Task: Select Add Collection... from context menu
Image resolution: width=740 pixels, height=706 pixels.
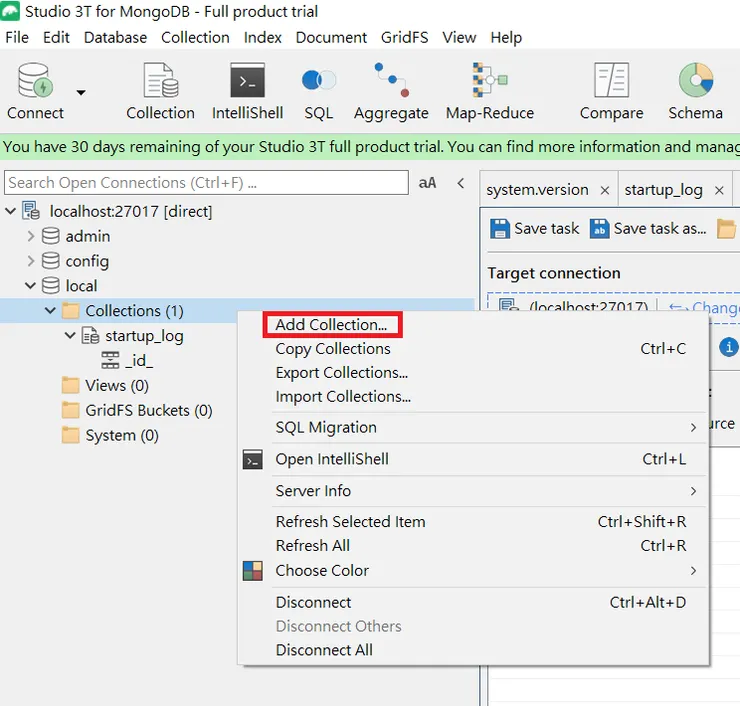Action: tap(331, 325)
